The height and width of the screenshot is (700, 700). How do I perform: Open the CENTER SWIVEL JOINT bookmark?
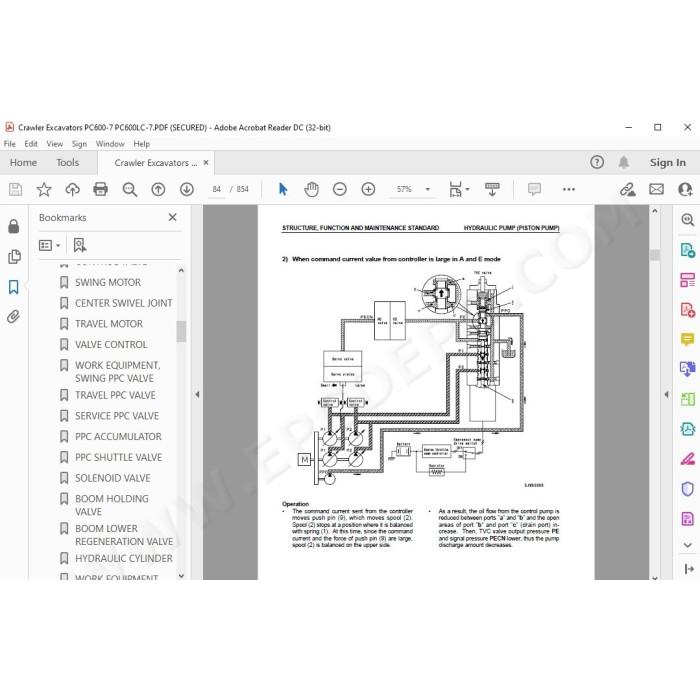(124, 303)
